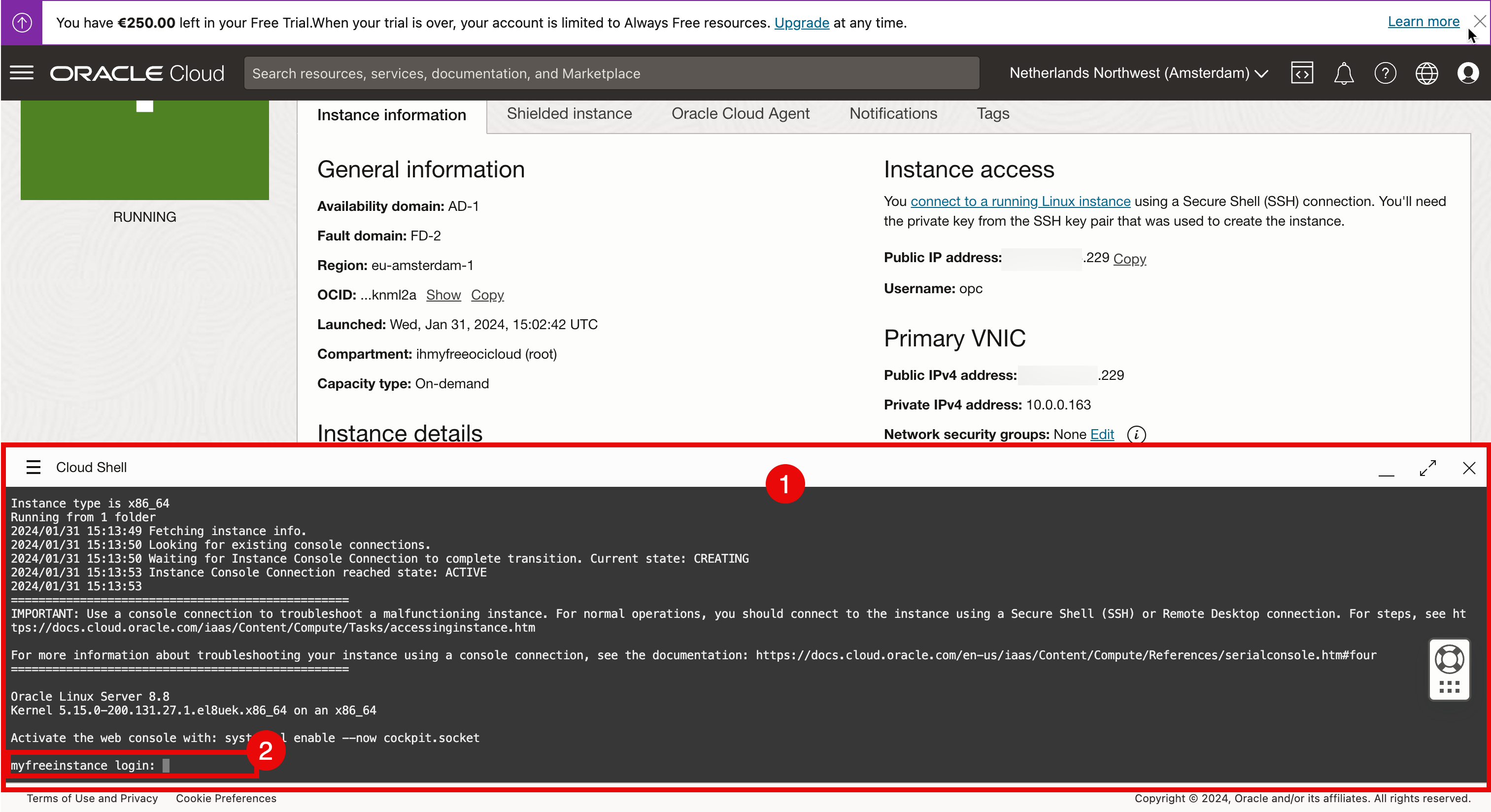
Task: Expand the Netherlands Northwest region dropdown
Action: click(1139, 73)
